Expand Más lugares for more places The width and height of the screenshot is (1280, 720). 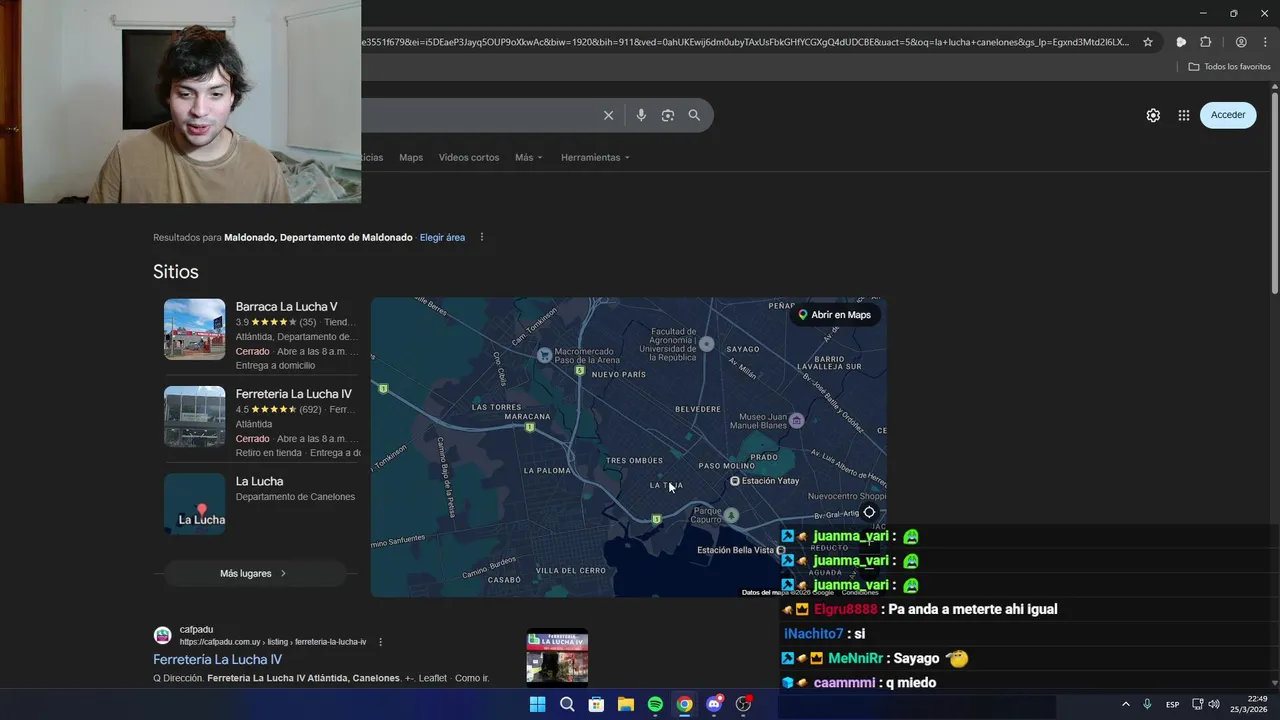click(255, 573)
